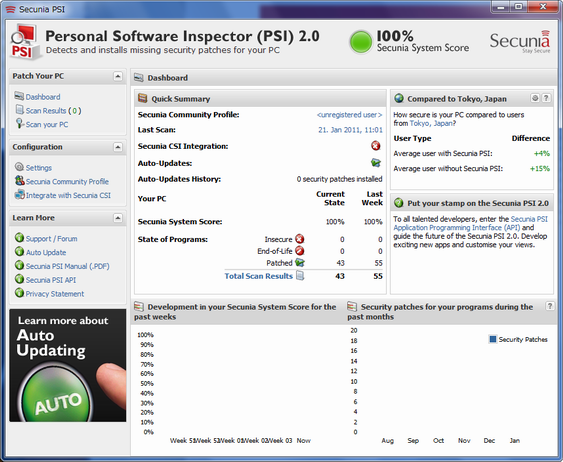Viewport: 563px width, 462px height.
Task: Click the Patched programs green icon
Action: pyautogui.click(x=299, y=262)
